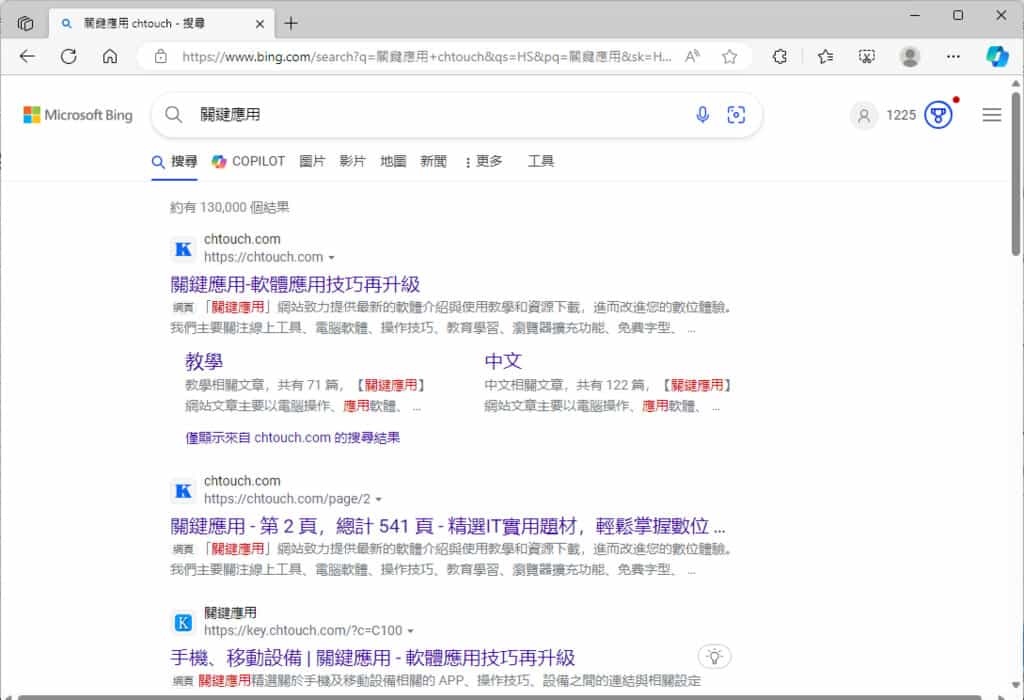The width and height of the screenshot is (1024, 700).
Task: Open the tab actions workspace icon
Action: (25, 24)
